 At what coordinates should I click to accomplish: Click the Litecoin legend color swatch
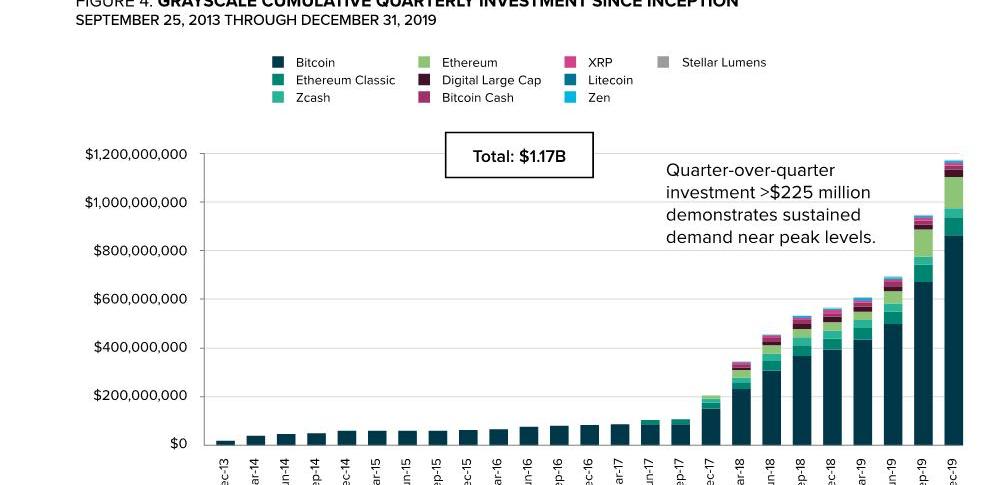click(x=570, y=80)
